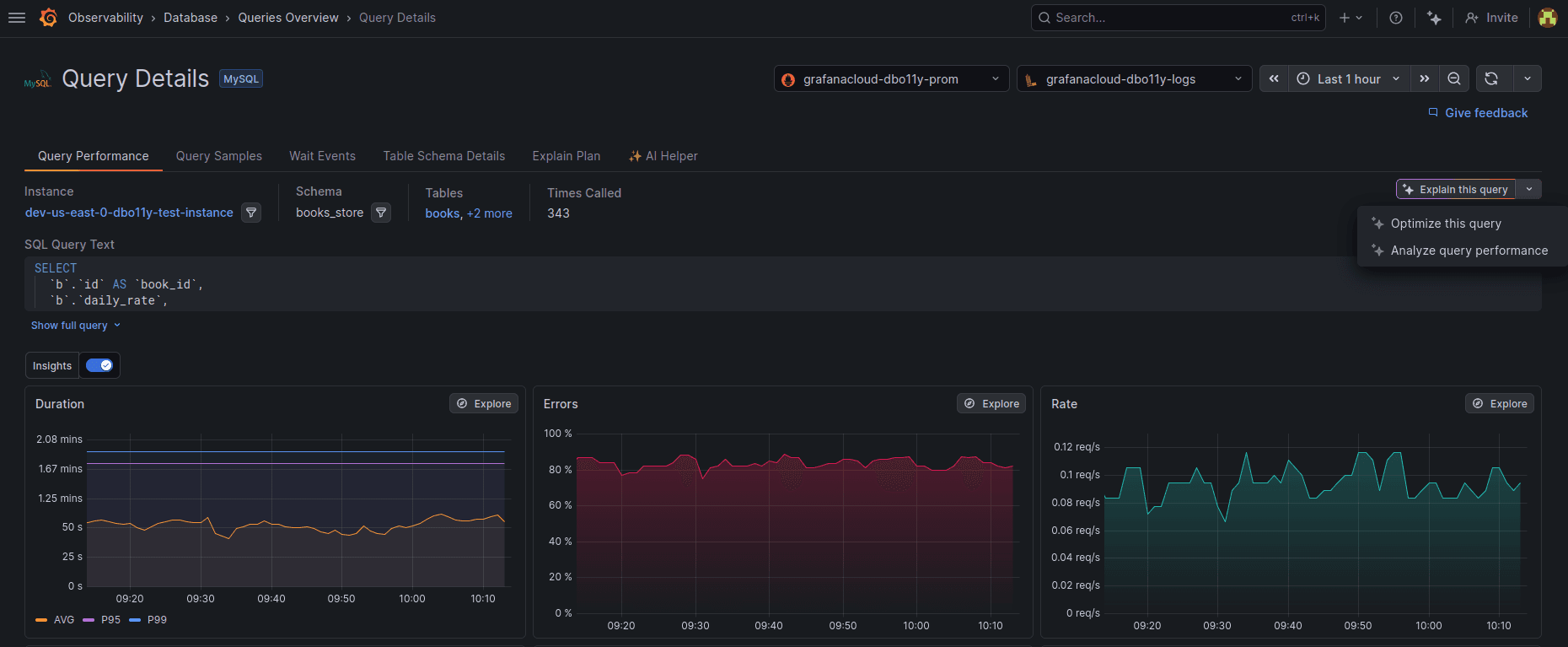This screenshot has height=647, width=1568.
Task: Click Give feedback link
Action: (x=1478, y=113)
